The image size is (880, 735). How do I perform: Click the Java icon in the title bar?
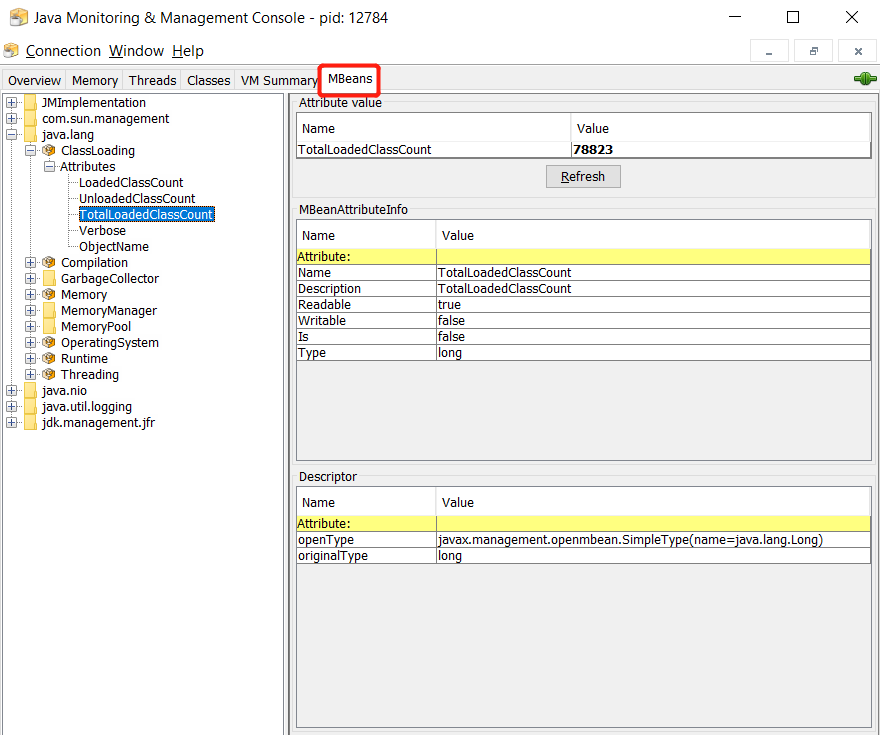pos(19,17)
